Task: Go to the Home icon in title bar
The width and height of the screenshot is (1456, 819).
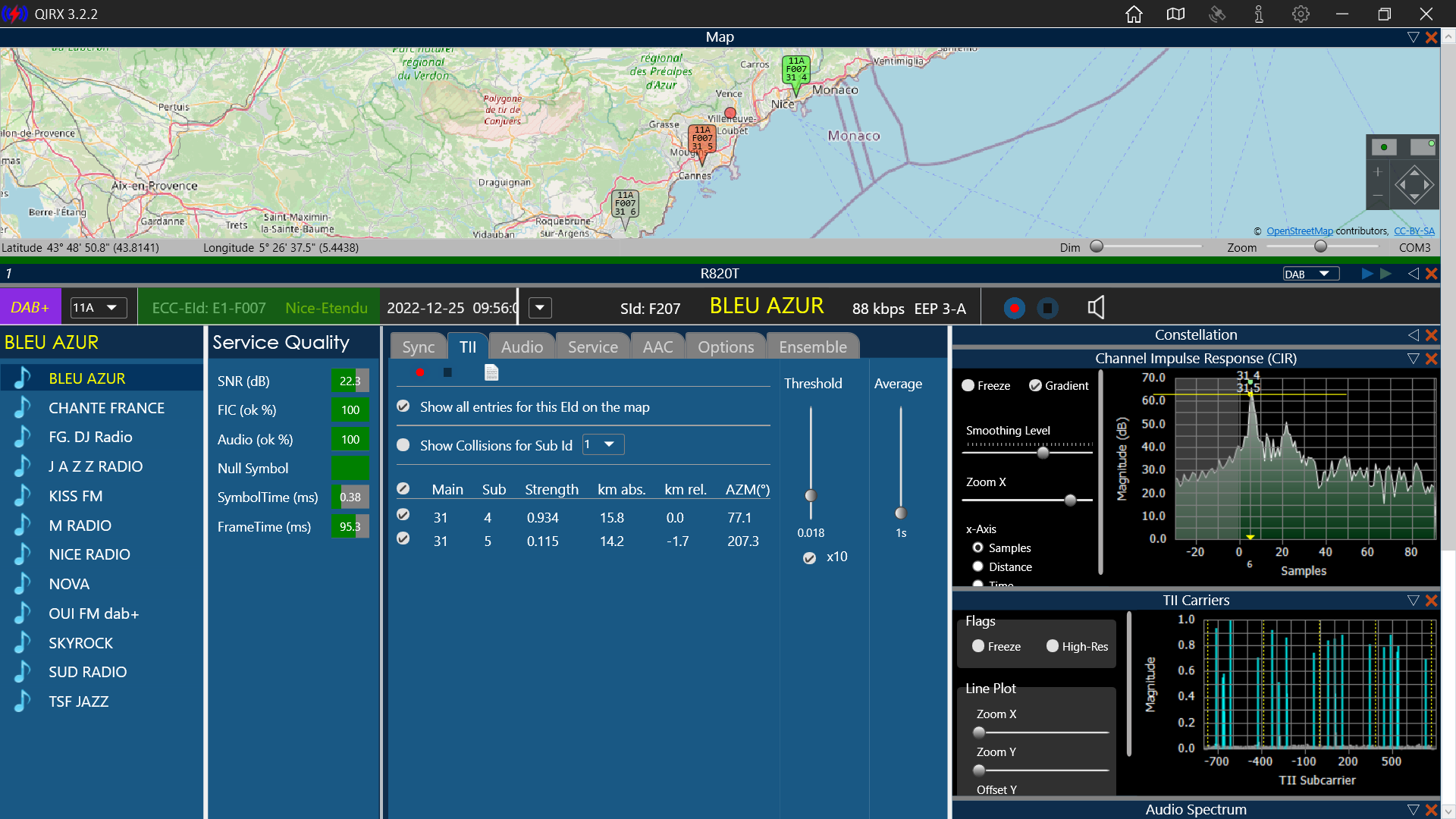Action: (x=1134, y=14)
